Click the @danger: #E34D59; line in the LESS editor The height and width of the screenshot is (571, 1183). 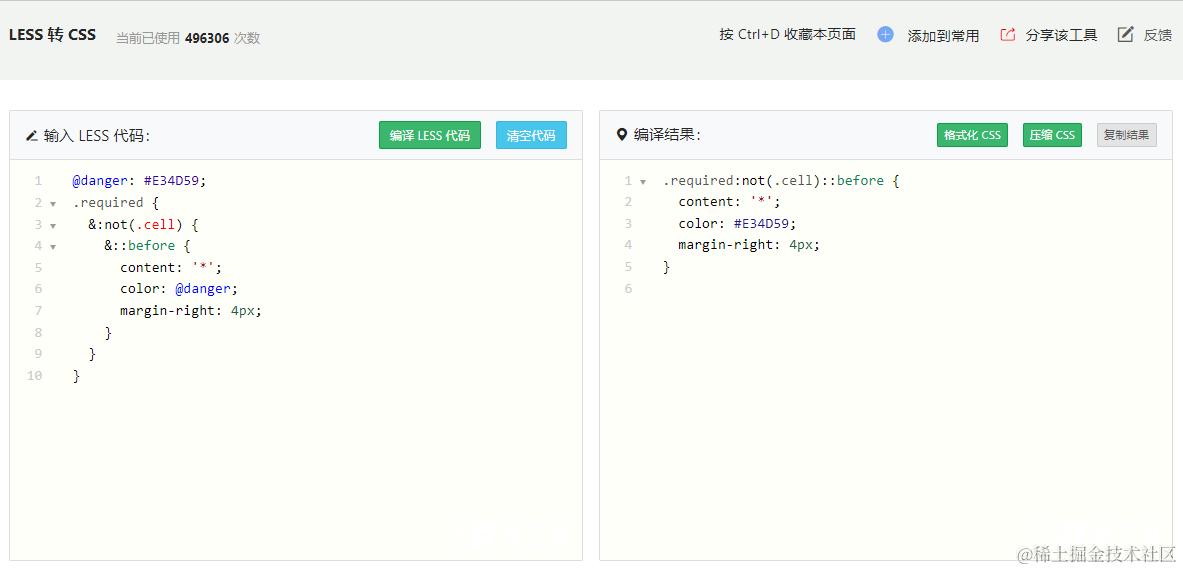pyautogui.click(x=139, y=181)
